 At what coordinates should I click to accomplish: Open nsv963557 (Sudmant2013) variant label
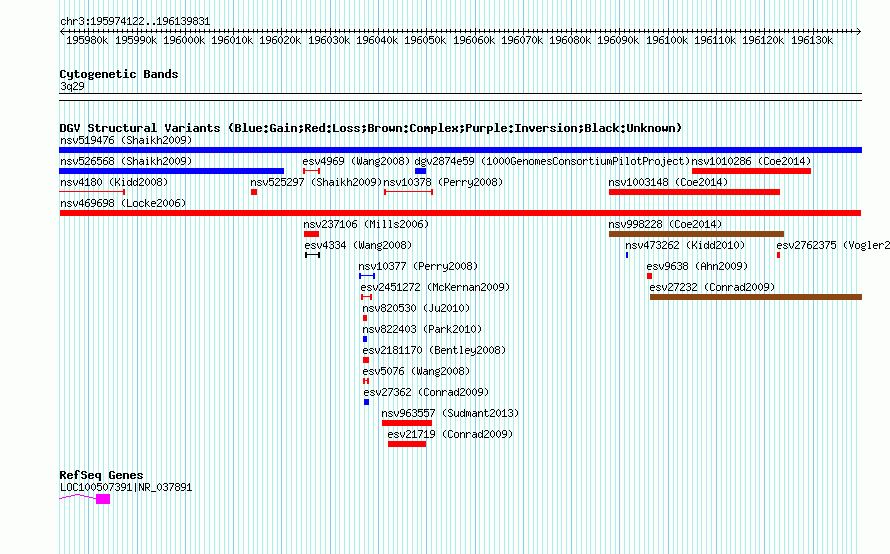450,413
